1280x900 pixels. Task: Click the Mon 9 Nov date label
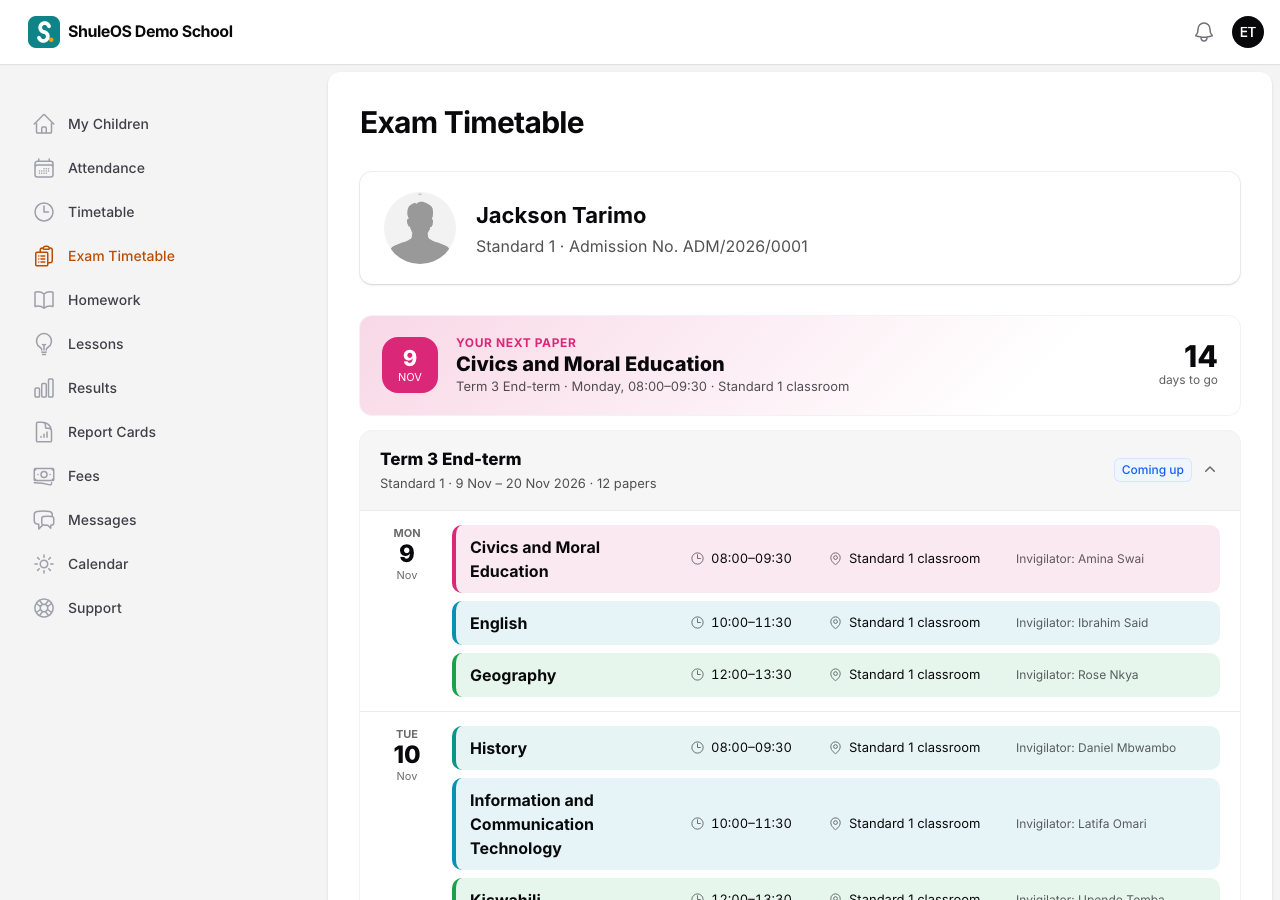[x=406, y=554]
